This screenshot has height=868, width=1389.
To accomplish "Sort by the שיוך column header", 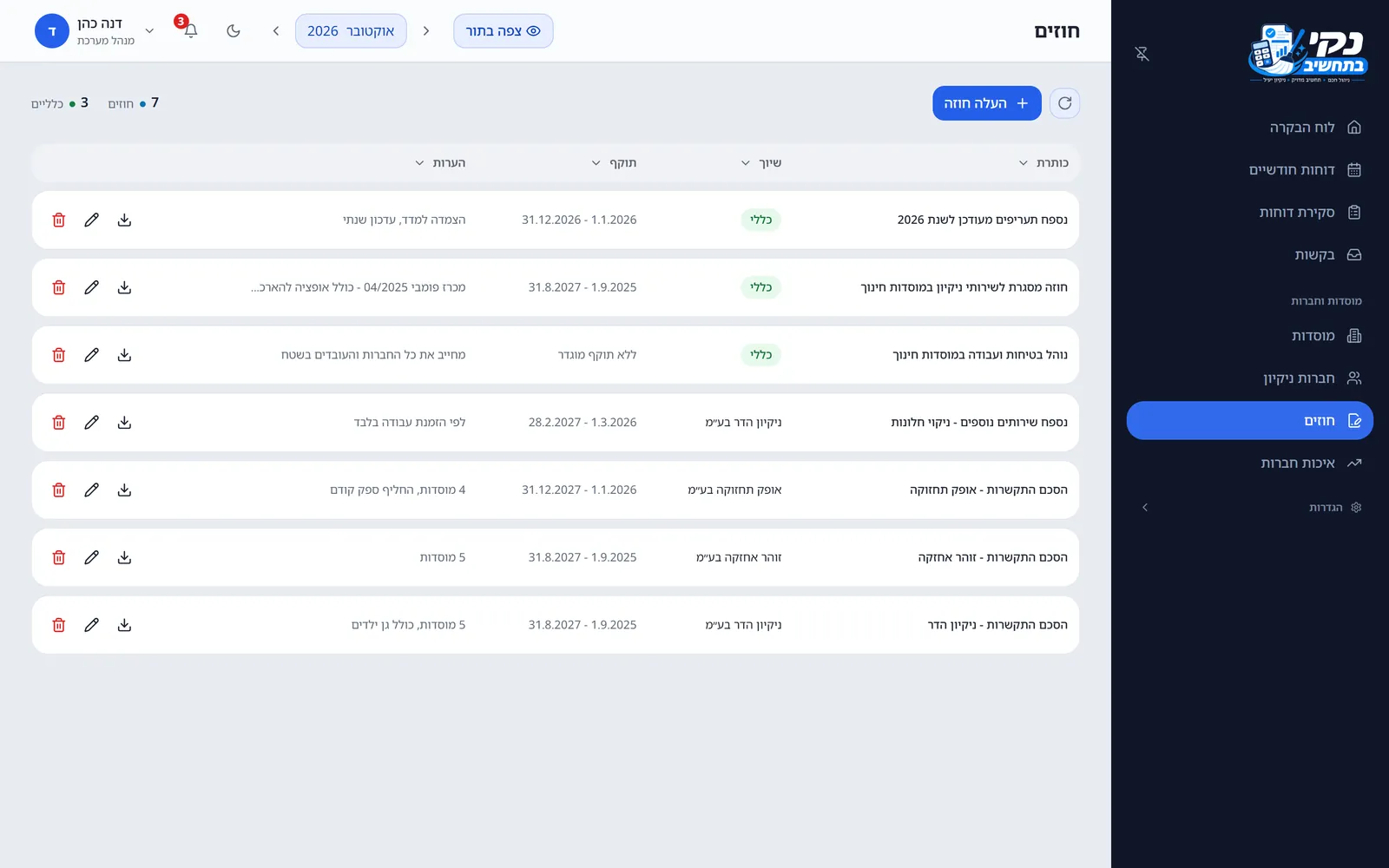I will [761, 162].
